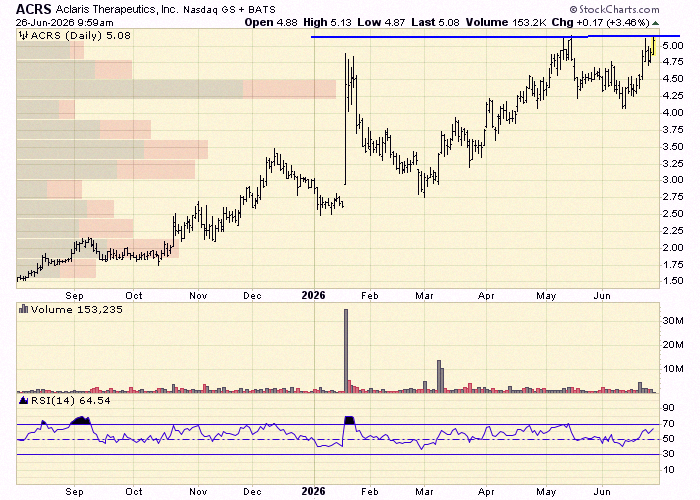Click the High 5.13 value
The width and height of the screenshot is (700, 500).
[327, 22]
